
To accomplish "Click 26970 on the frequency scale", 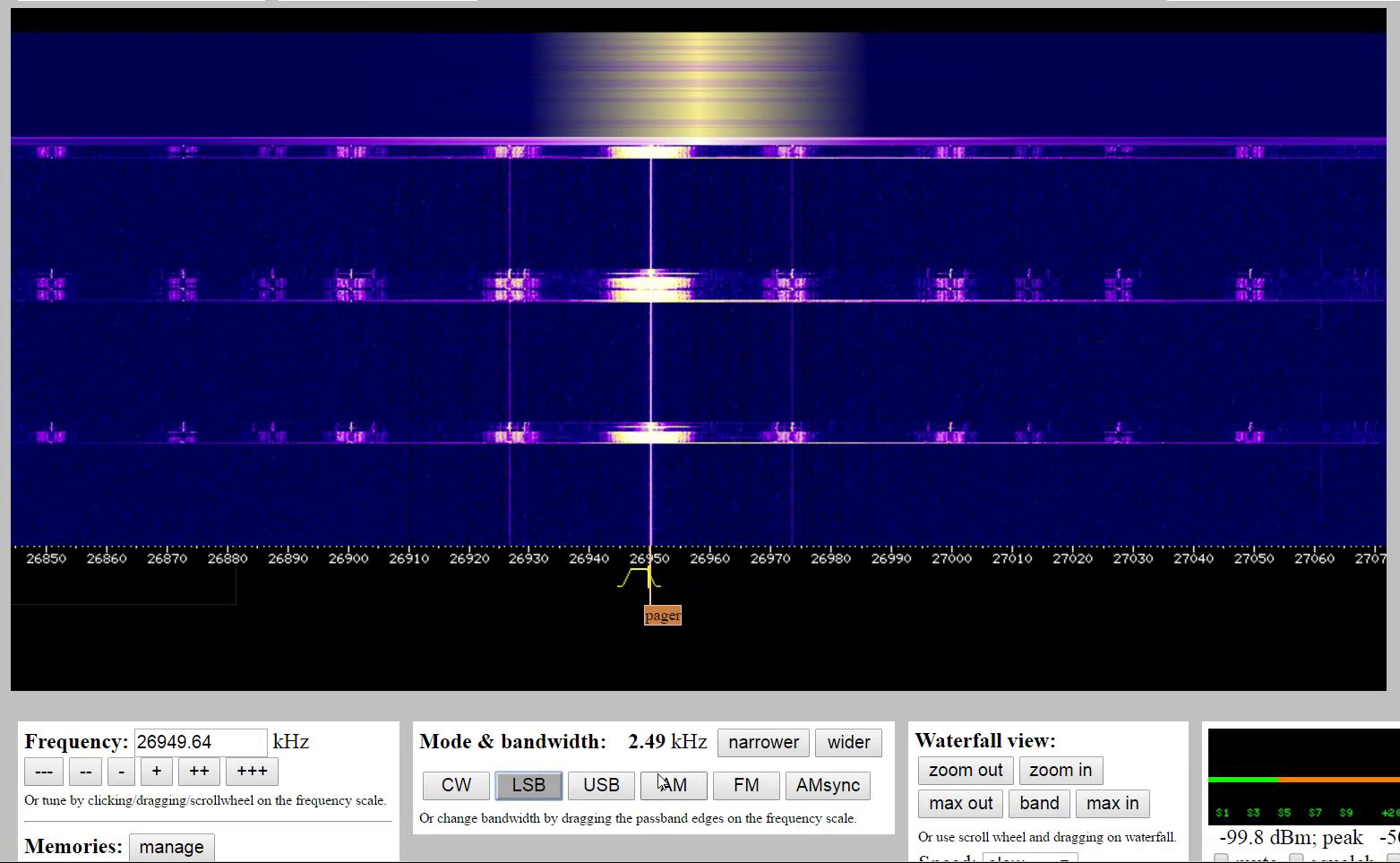I will [x=770, y=558].
